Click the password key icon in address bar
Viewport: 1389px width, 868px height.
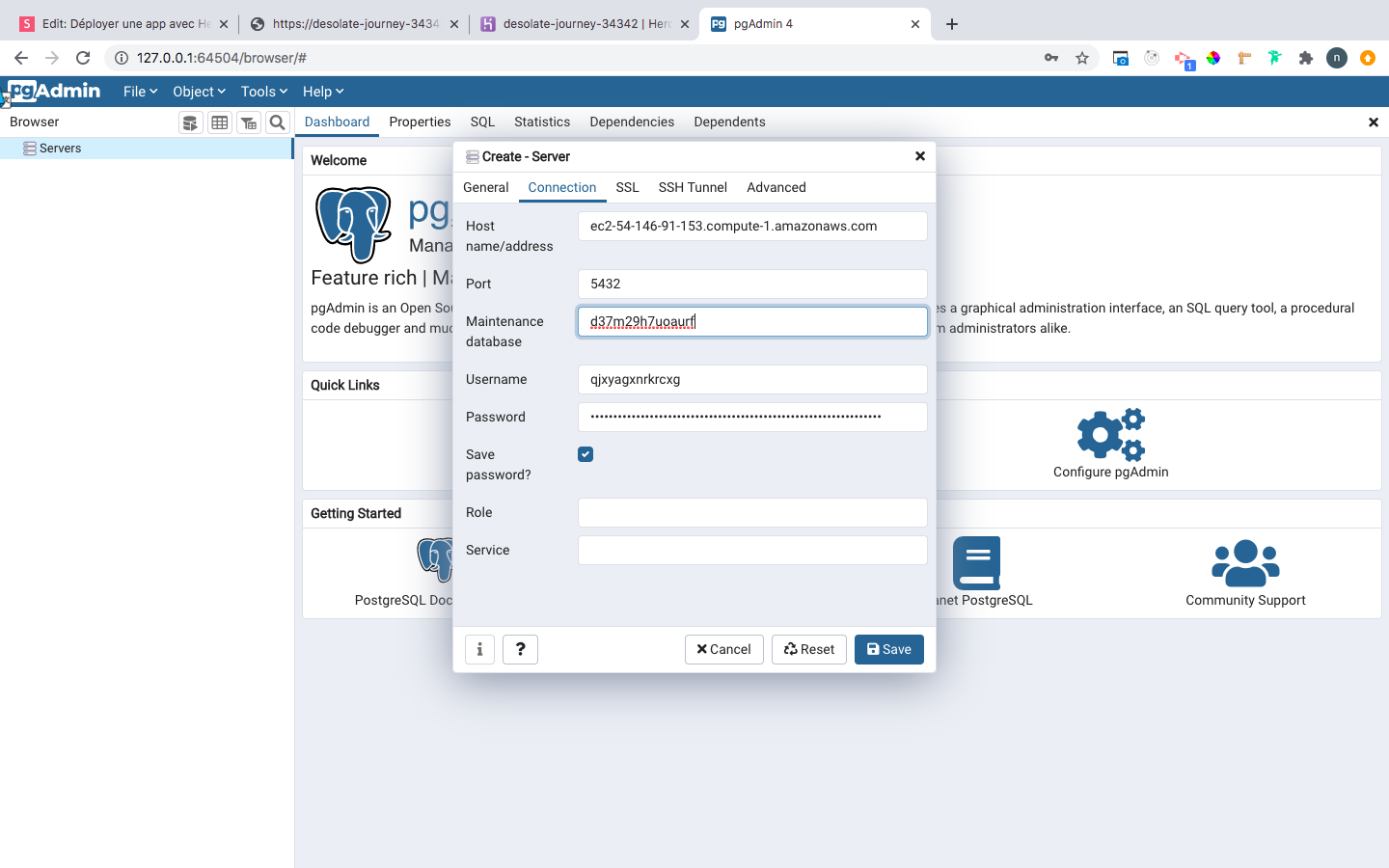(x=1051, y=58)
